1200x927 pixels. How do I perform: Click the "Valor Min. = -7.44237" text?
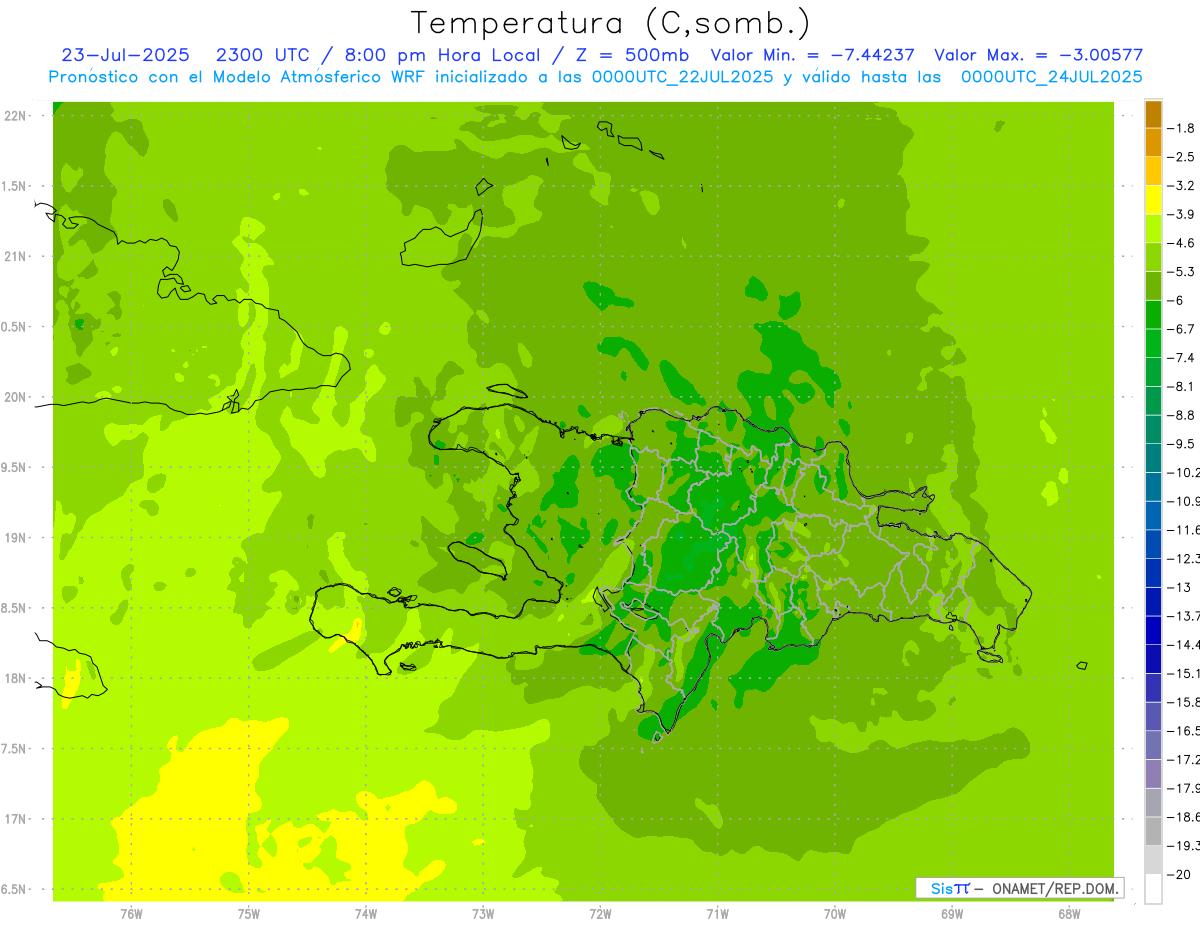(x=812, y=55)
